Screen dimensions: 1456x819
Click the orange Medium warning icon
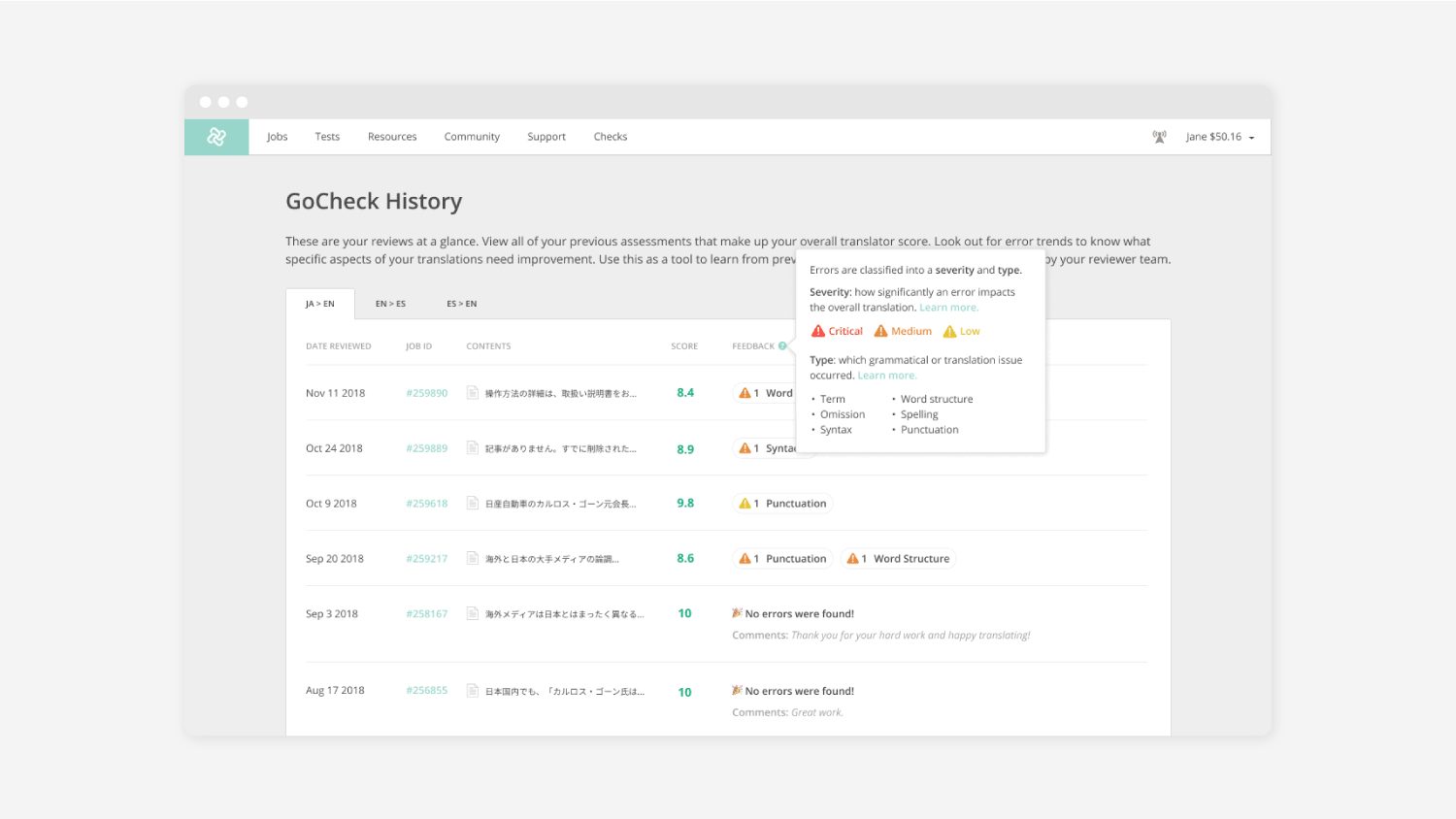pos(880,332)
